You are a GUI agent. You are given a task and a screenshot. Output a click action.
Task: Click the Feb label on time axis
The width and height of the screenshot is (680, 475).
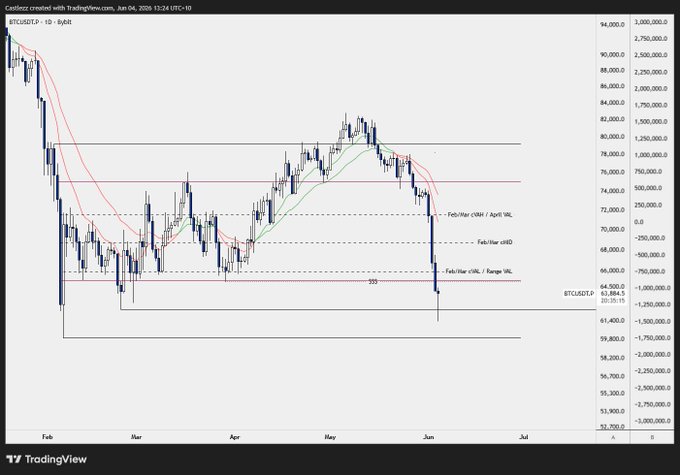tap(47, 437)
